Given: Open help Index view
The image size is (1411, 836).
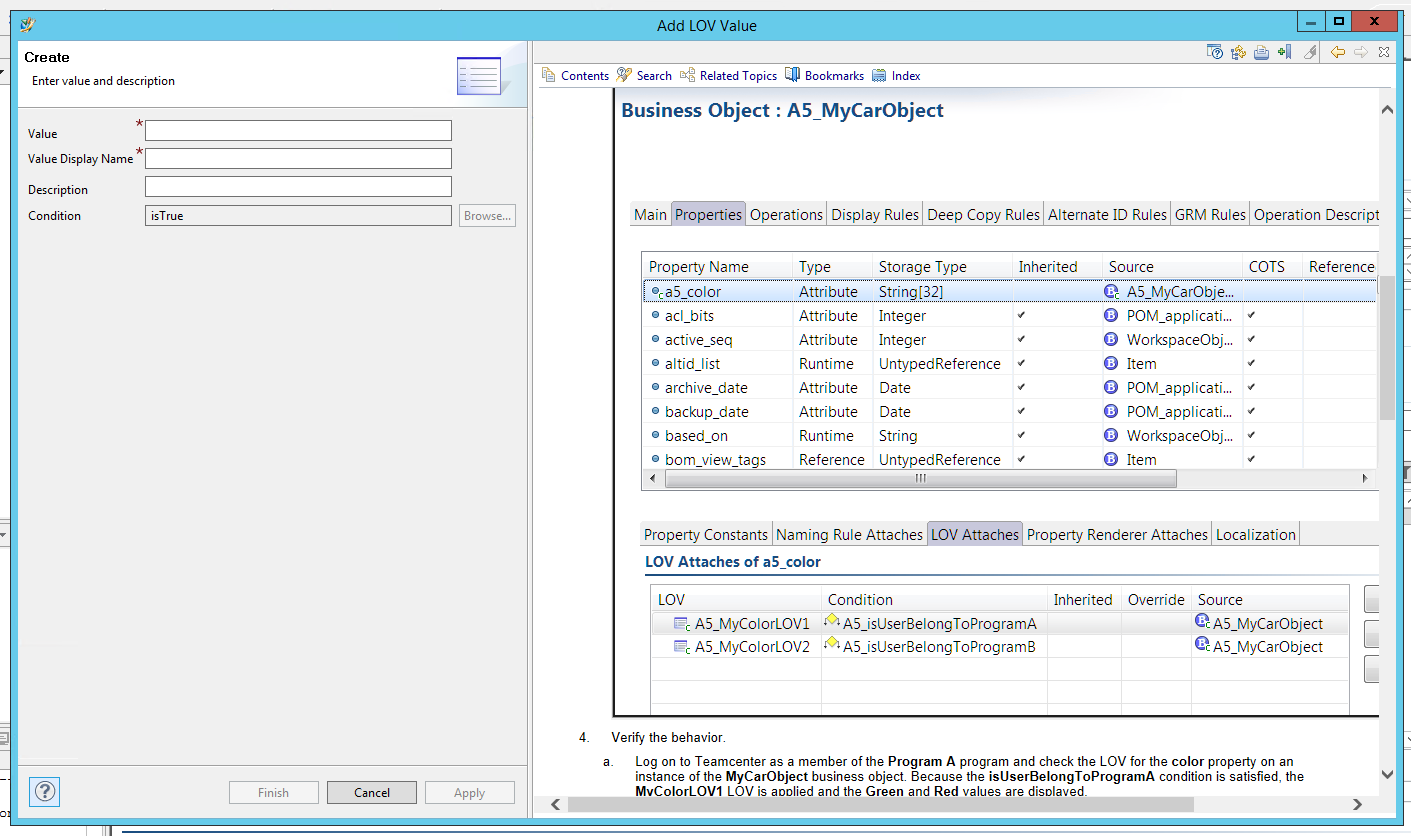Looking at the screenshot, I should click(896, 75).
